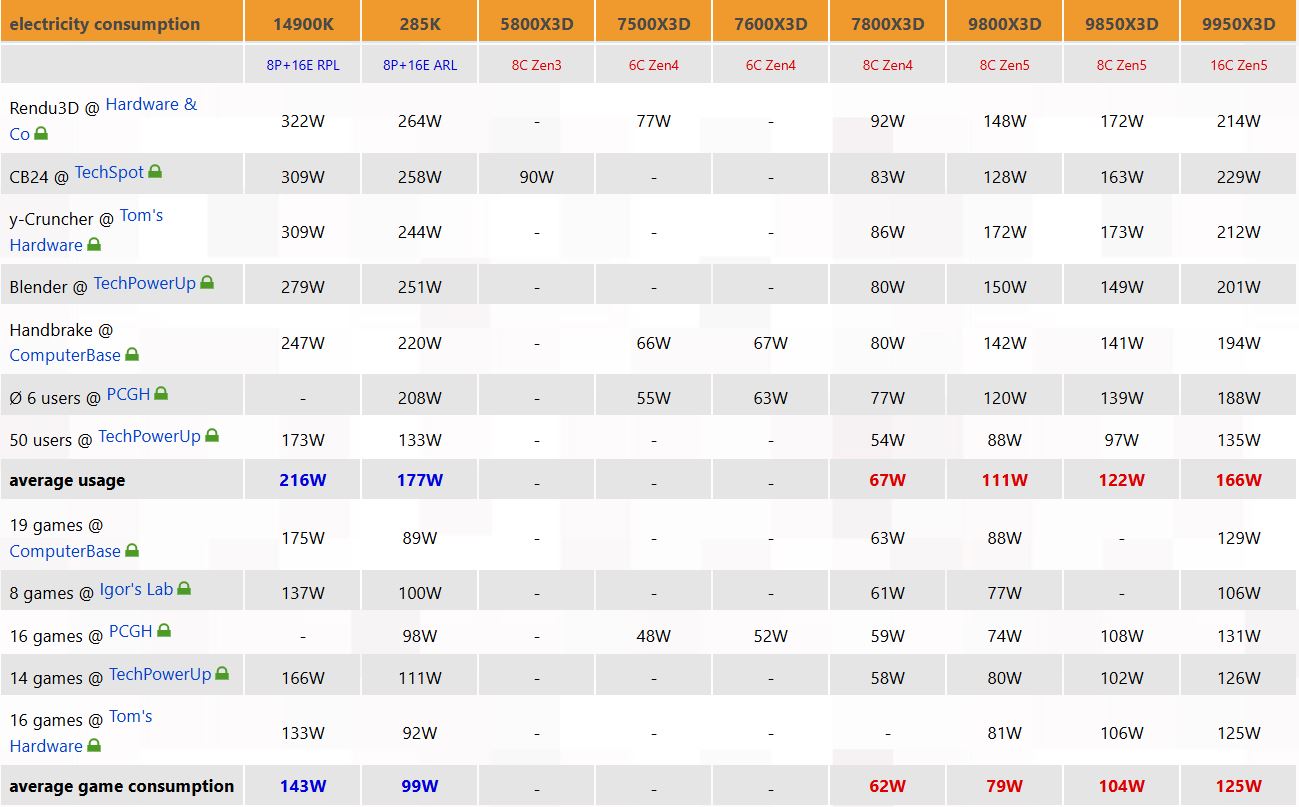Click the lock icon beside Igor's Lab

click(x=184, y=590)
